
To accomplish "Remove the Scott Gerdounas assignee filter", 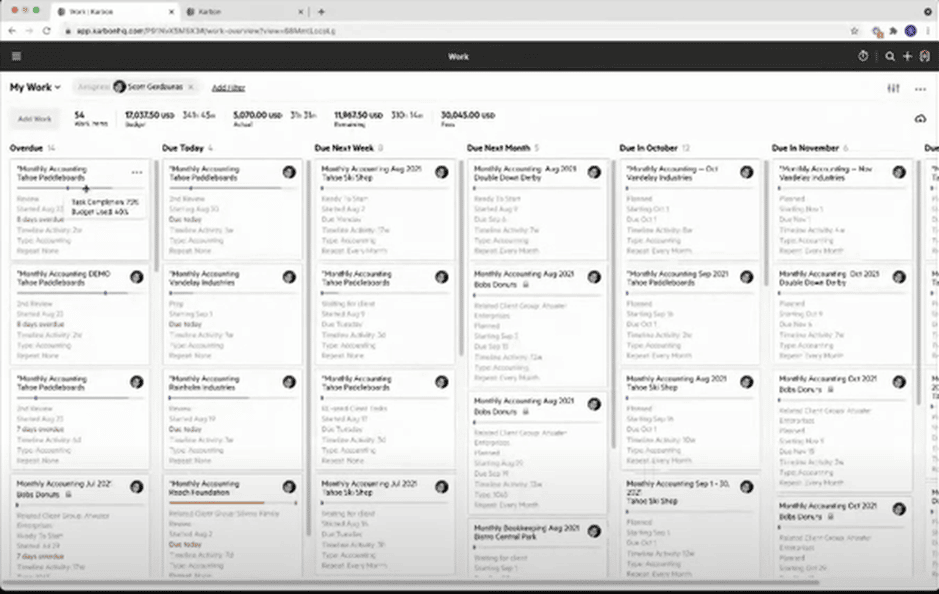I will [x=191, y=87].
